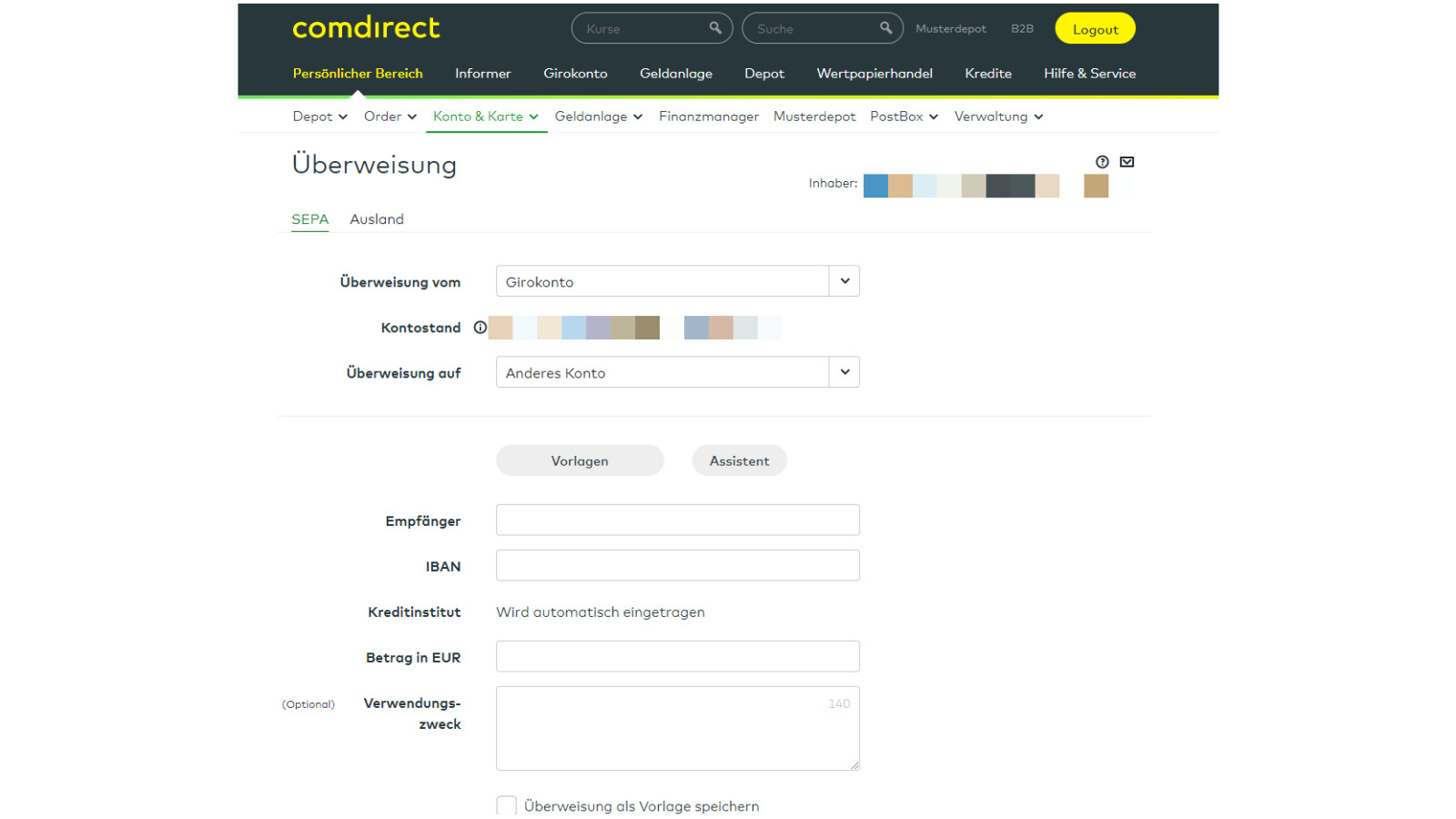Open the Wertpapierhandel menu item
The height and width of the screenshot is (819, 1456).
click(x=875, y=74)
